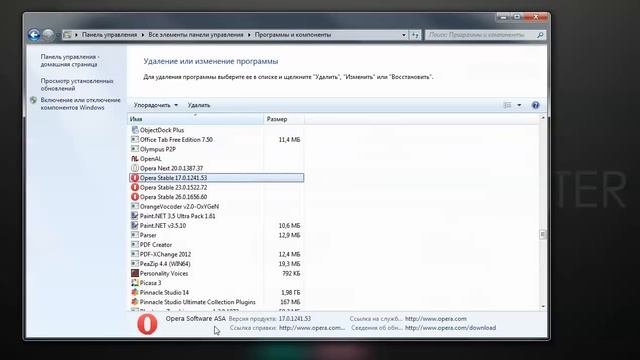Click http://www.opera.com/download in details pane
This screenshot has width=640, height=360.
[450, 328]
